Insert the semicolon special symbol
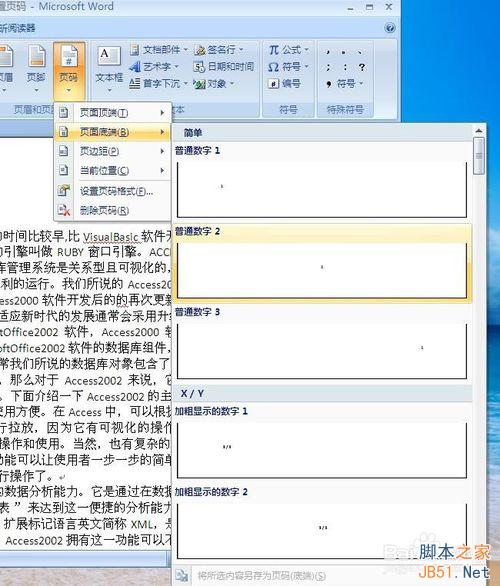Image resolution: width=500 pixels, height=586 pixels. [x=328, y=67]
